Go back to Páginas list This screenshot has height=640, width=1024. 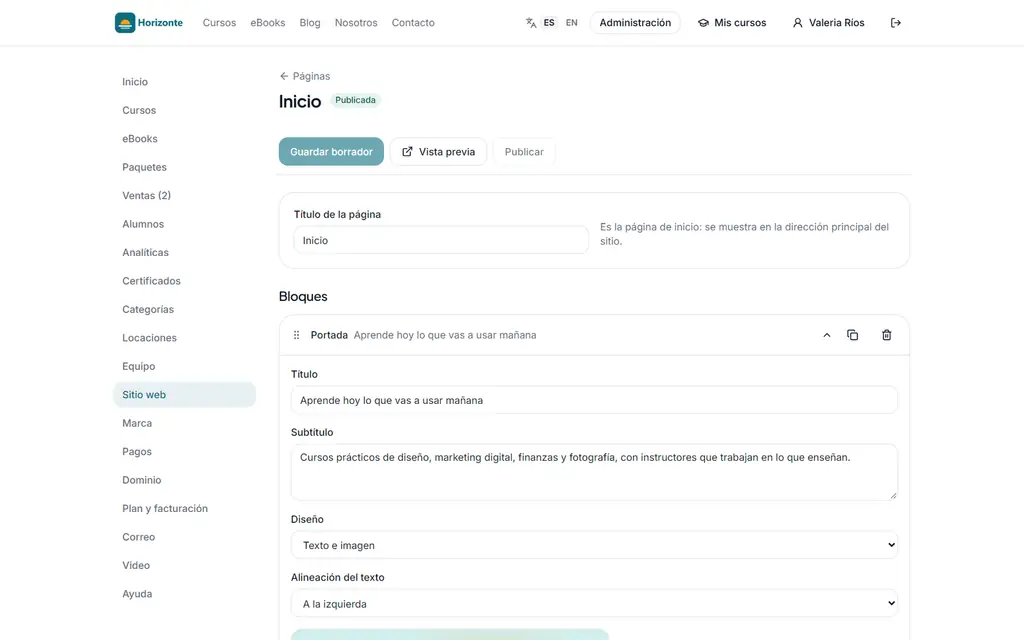[305, 76]
